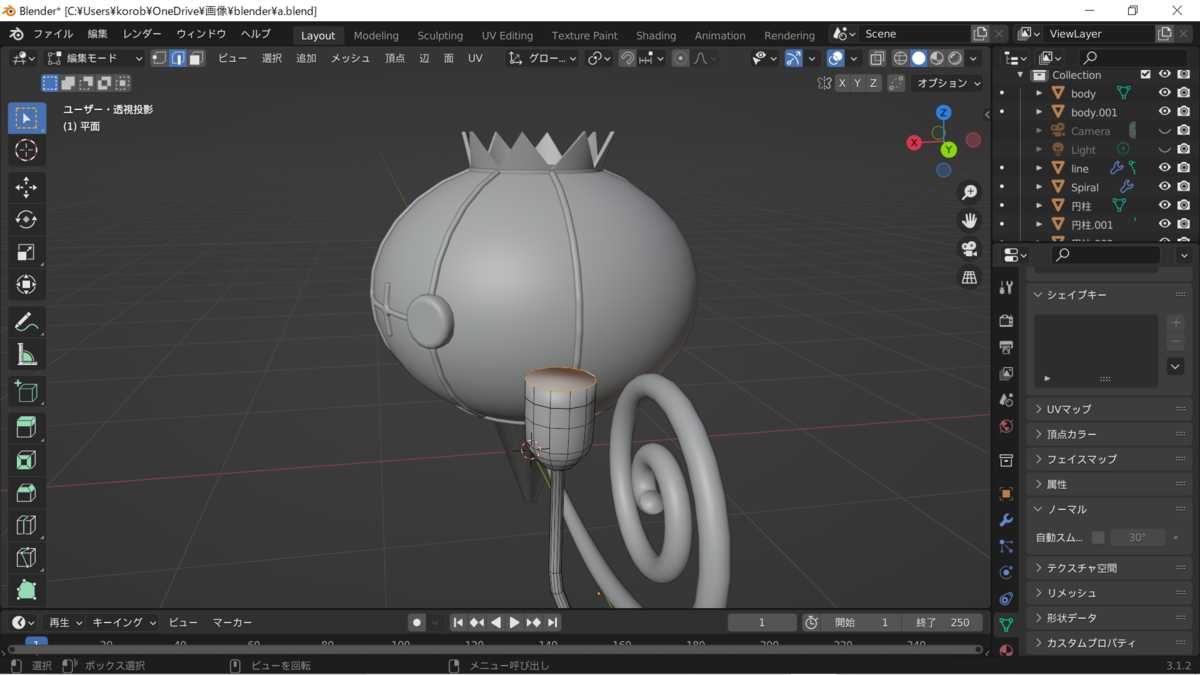Toggle X axis mirror
Image resolution: width=1200 pixels, height=675 pixels.
[842, 83]
